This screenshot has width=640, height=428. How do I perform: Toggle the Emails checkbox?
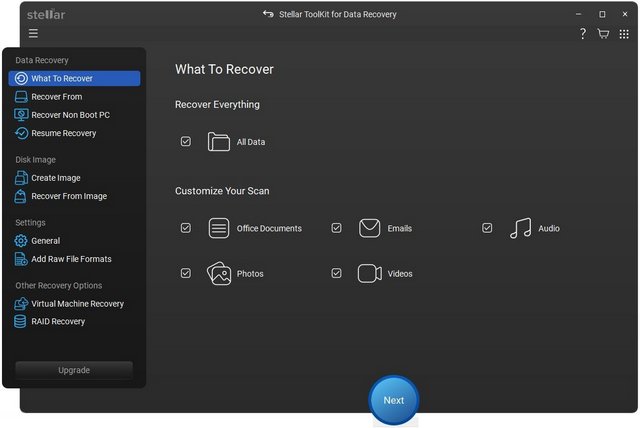(336, 228)
